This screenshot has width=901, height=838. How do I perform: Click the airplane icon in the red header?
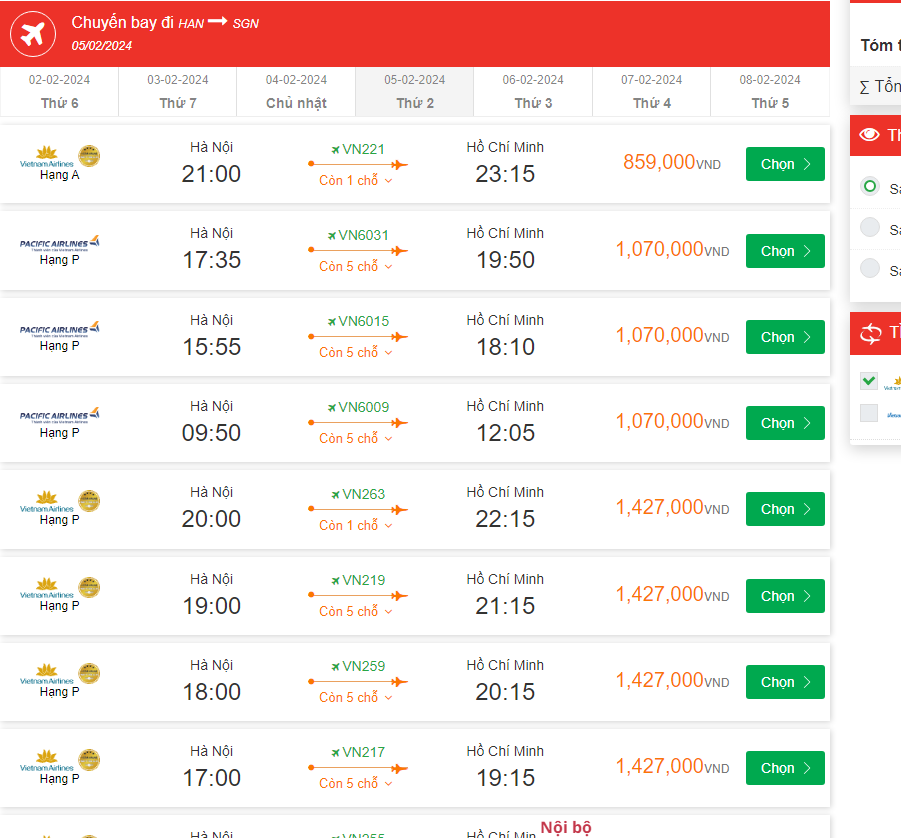pyautogui.click(x=33, y=35)
